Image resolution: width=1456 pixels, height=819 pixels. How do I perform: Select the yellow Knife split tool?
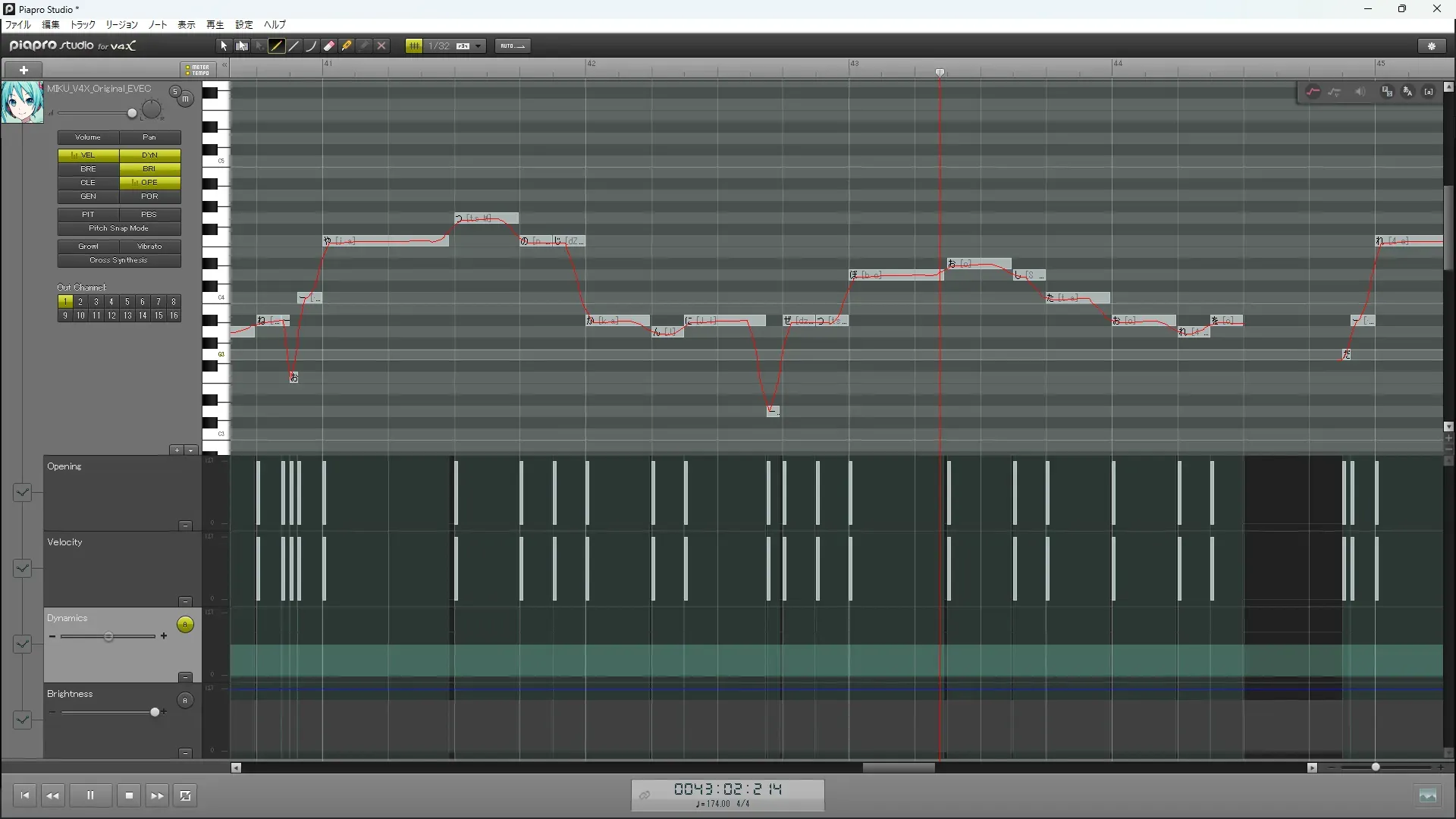tap(347, 46)
